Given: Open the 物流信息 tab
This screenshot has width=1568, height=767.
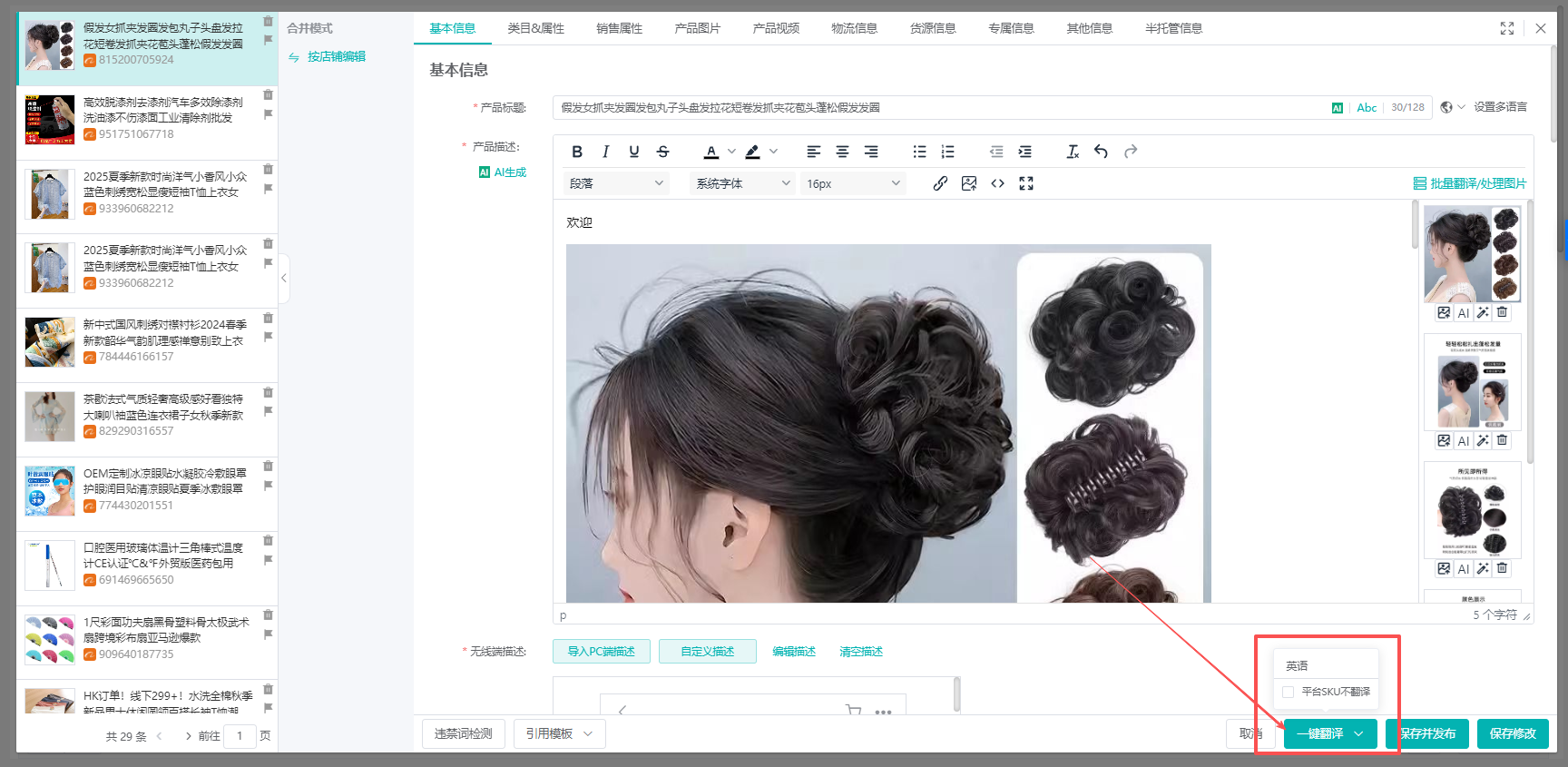Looking at the screenshot, I should coord(854,28).
